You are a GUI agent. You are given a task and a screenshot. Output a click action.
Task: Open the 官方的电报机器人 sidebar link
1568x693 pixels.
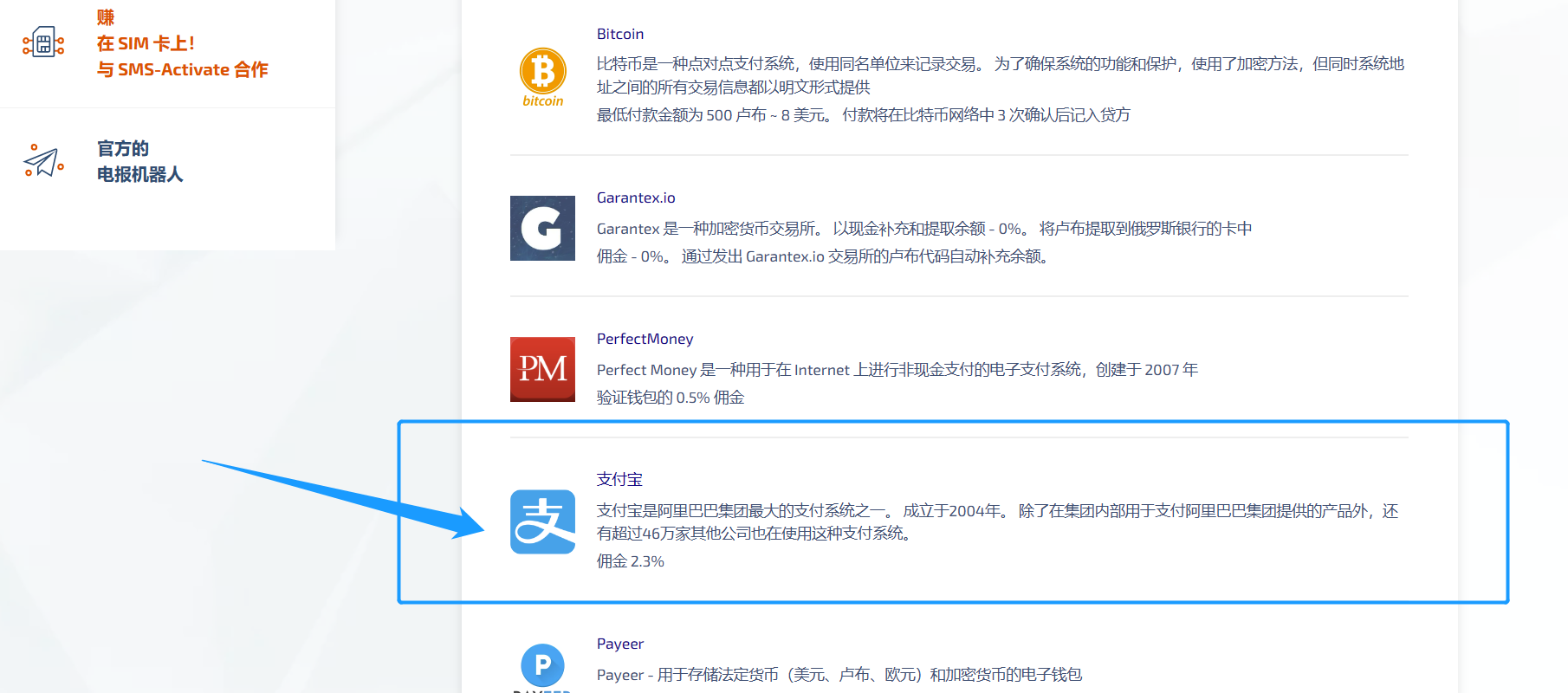pyautogui.click(x=140, y=161)
